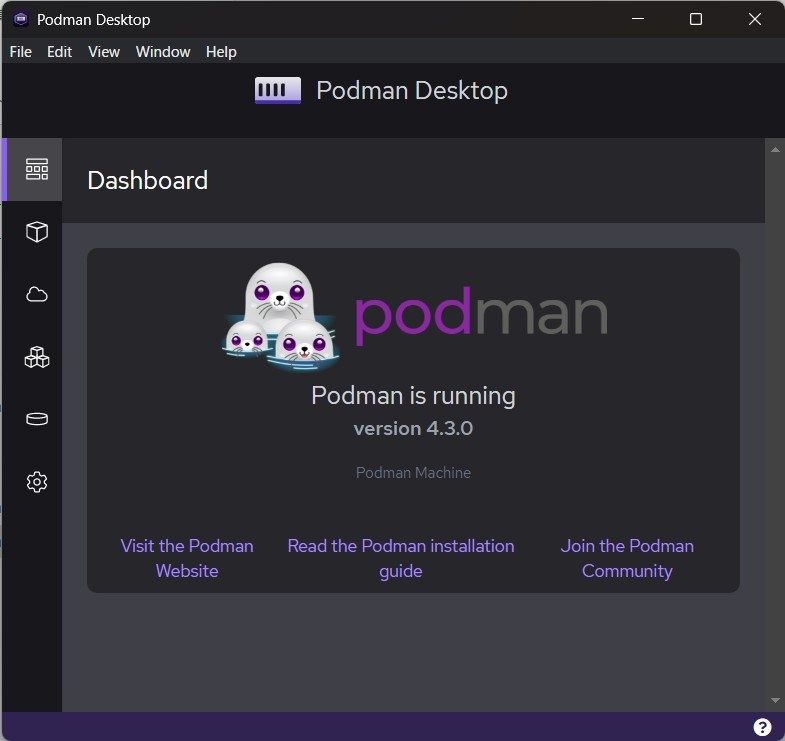Open the Help menu
This screenshot has height=741, width=785.
pos(221,52)
